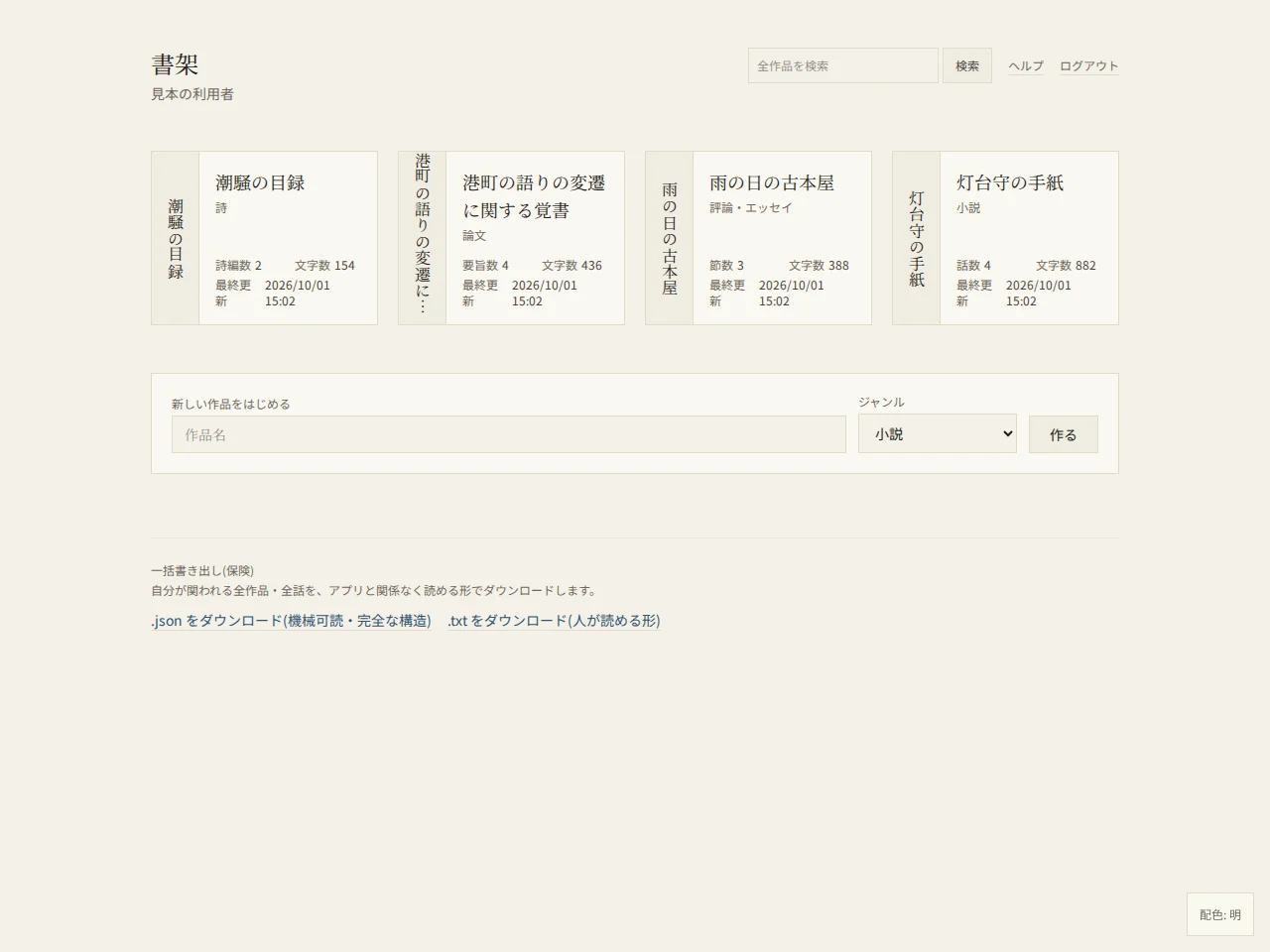Open the ヘルプ link
This screenshot has width=1270, height=952.
(1026, 65)
